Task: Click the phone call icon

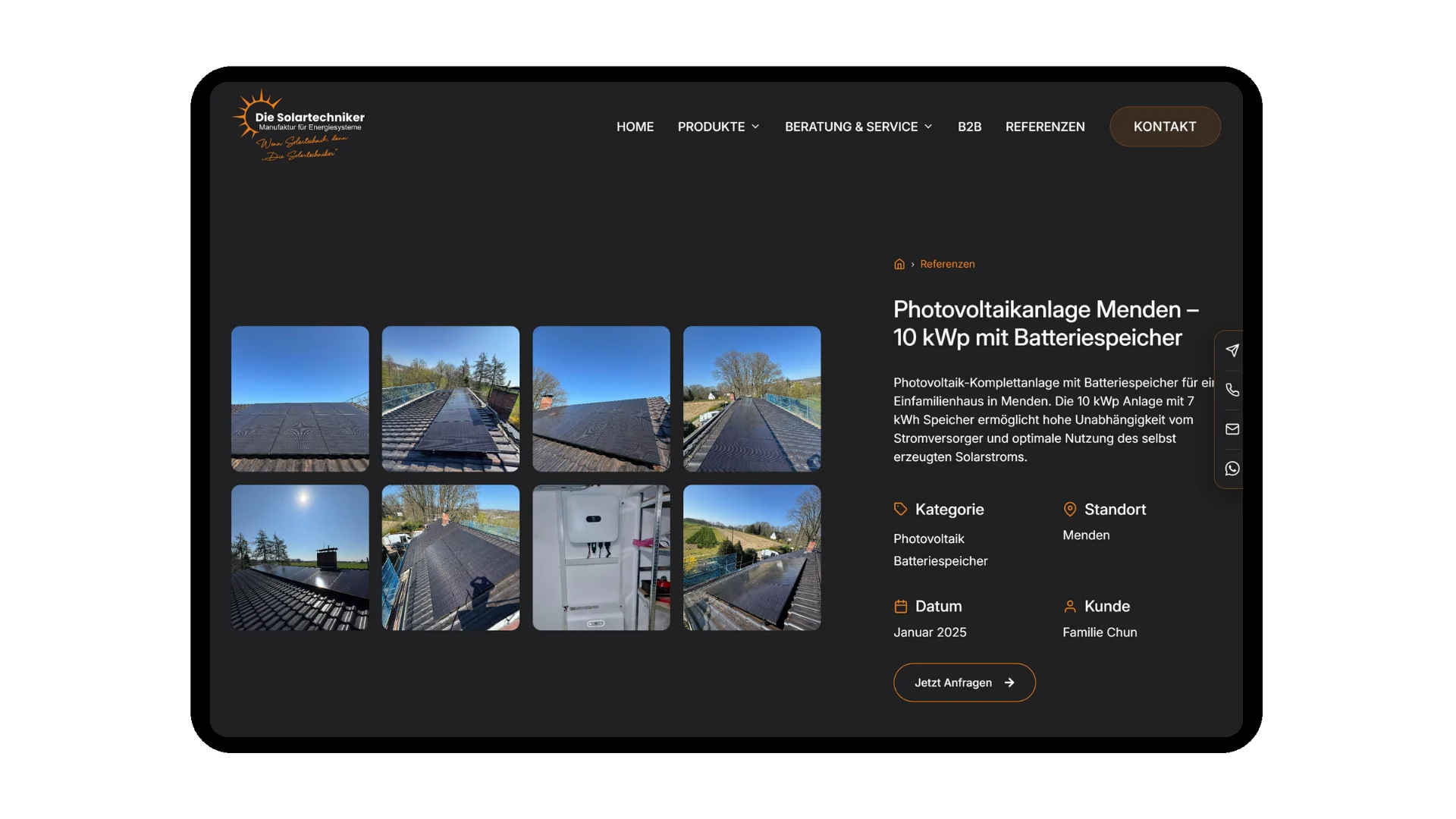Action: point(1232,390)
